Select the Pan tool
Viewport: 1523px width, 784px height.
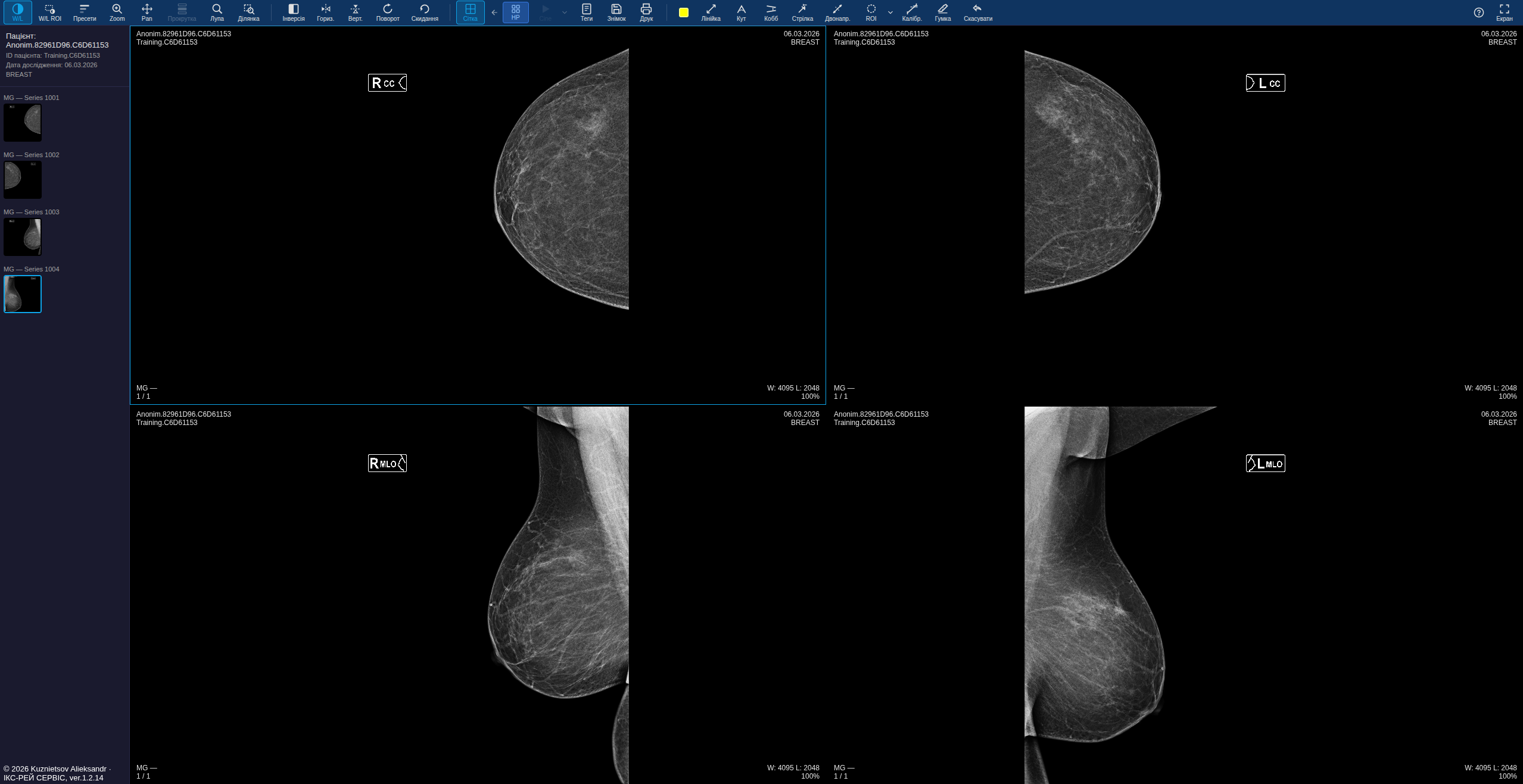(147, 13)
